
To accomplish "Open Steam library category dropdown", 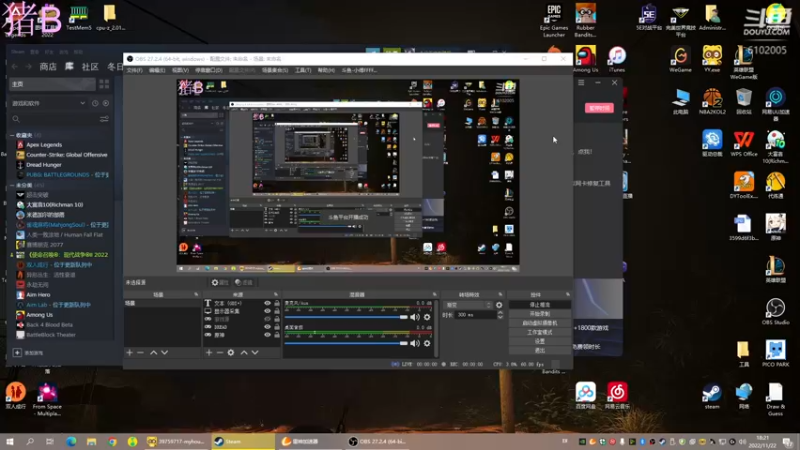I will coord(48,103).
